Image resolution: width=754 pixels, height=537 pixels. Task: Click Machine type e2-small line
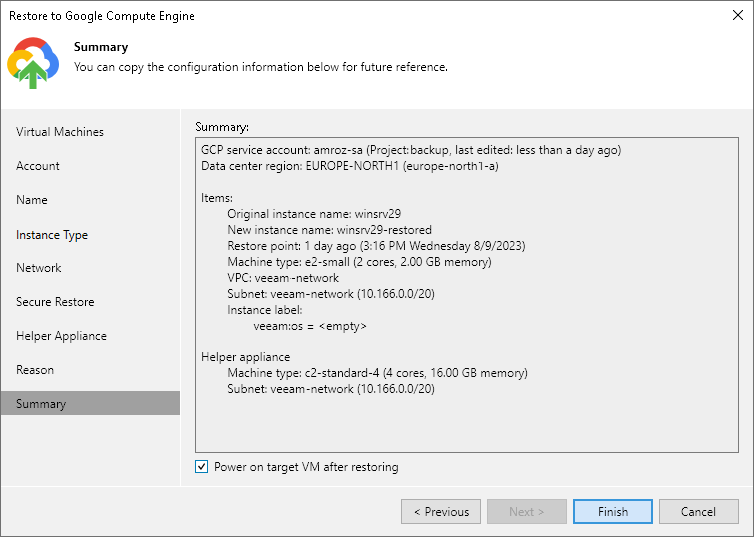point(359,262)
